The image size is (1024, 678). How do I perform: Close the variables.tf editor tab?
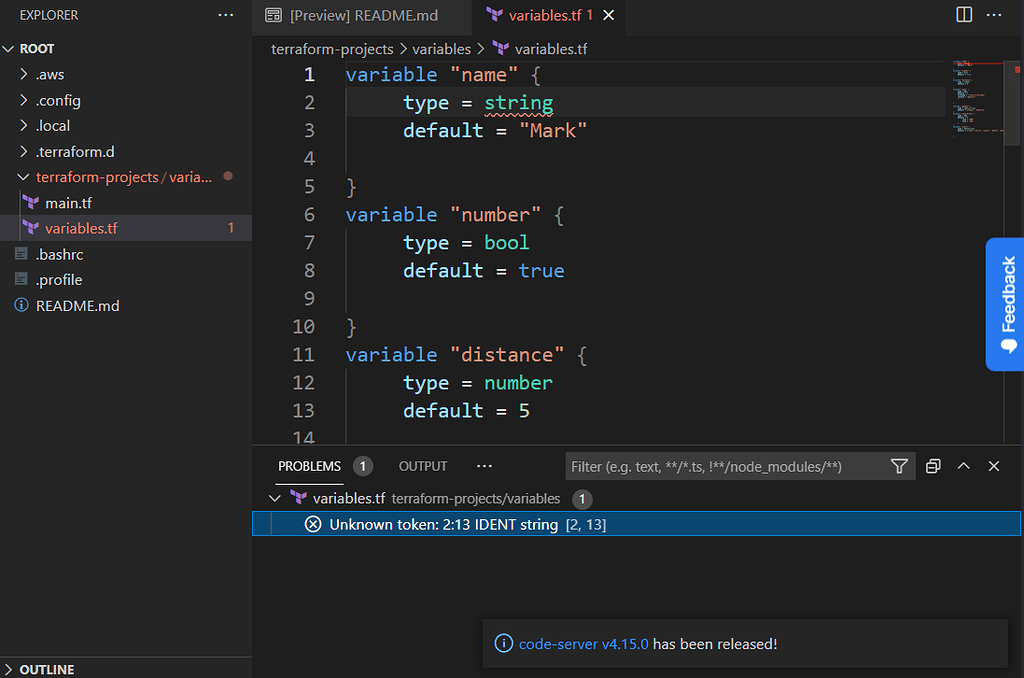[609, 16]
